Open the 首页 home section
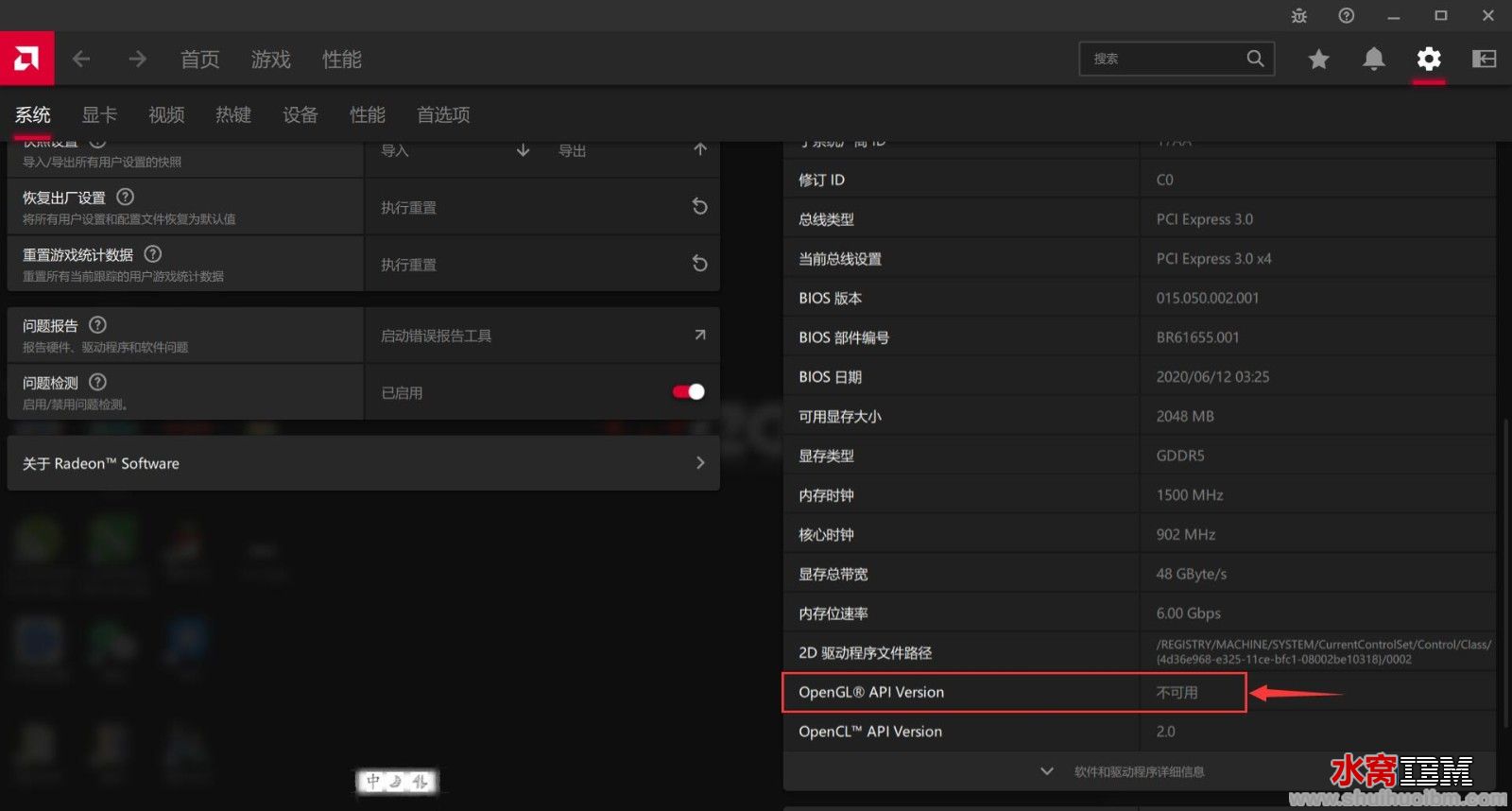 200,60
